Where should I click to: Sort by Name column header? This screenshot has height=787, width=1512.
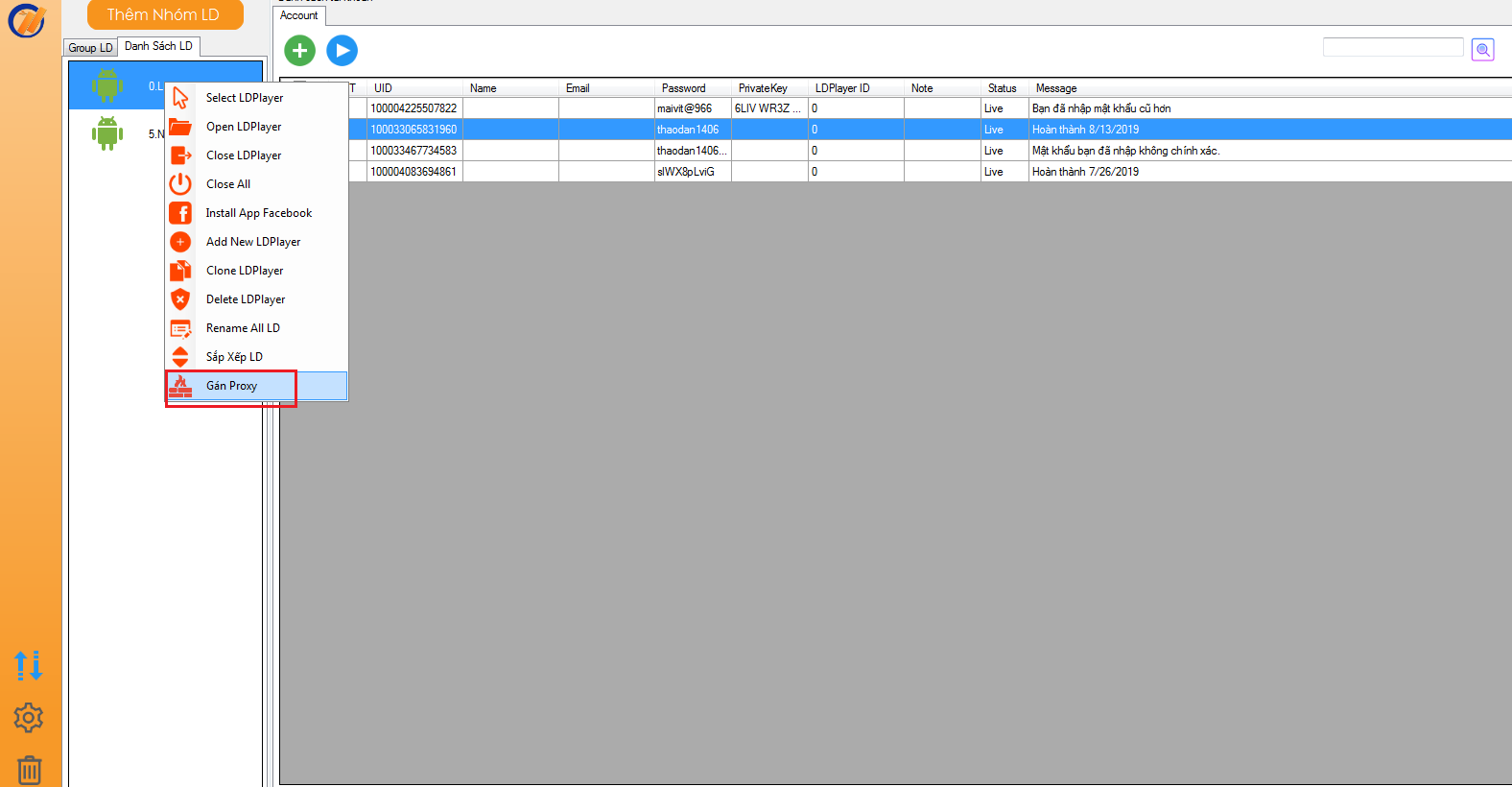point(510,88)
